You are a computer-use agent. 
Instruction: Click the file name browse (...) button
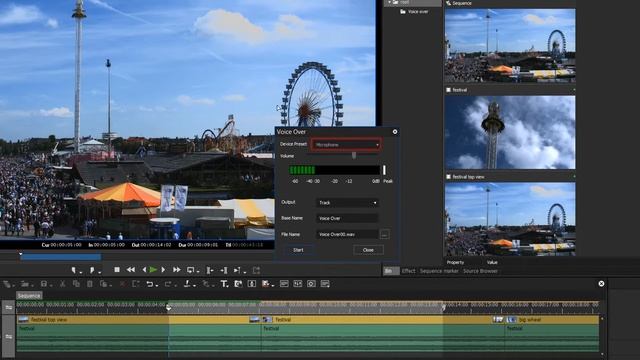point(384,234)
